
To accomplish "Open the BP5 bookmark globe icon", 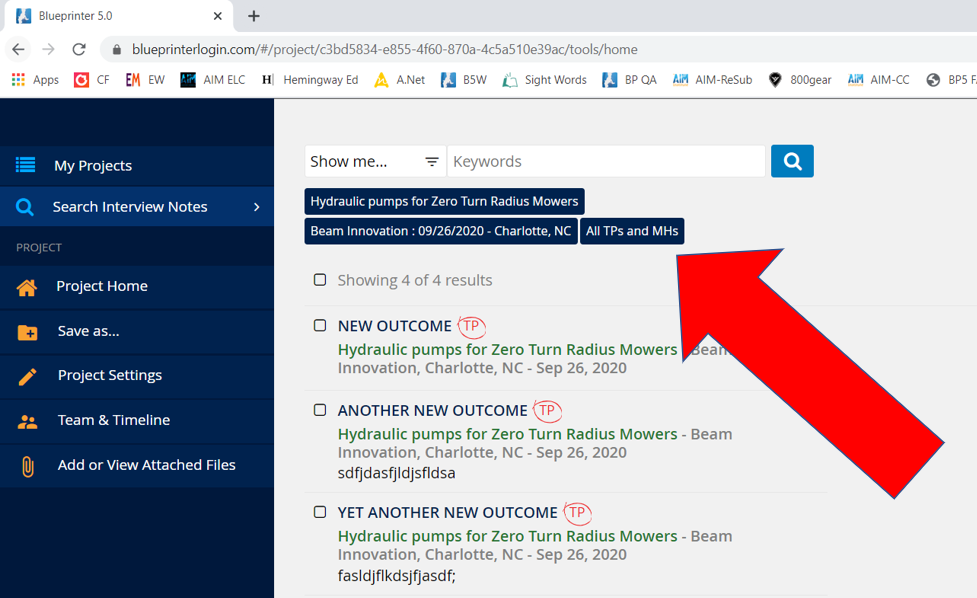I will coord(933,80).
